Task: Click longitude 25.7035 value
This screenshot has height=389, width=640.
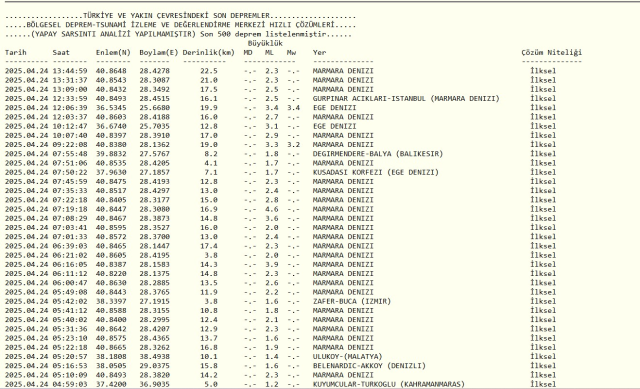Action: point(154,126)
